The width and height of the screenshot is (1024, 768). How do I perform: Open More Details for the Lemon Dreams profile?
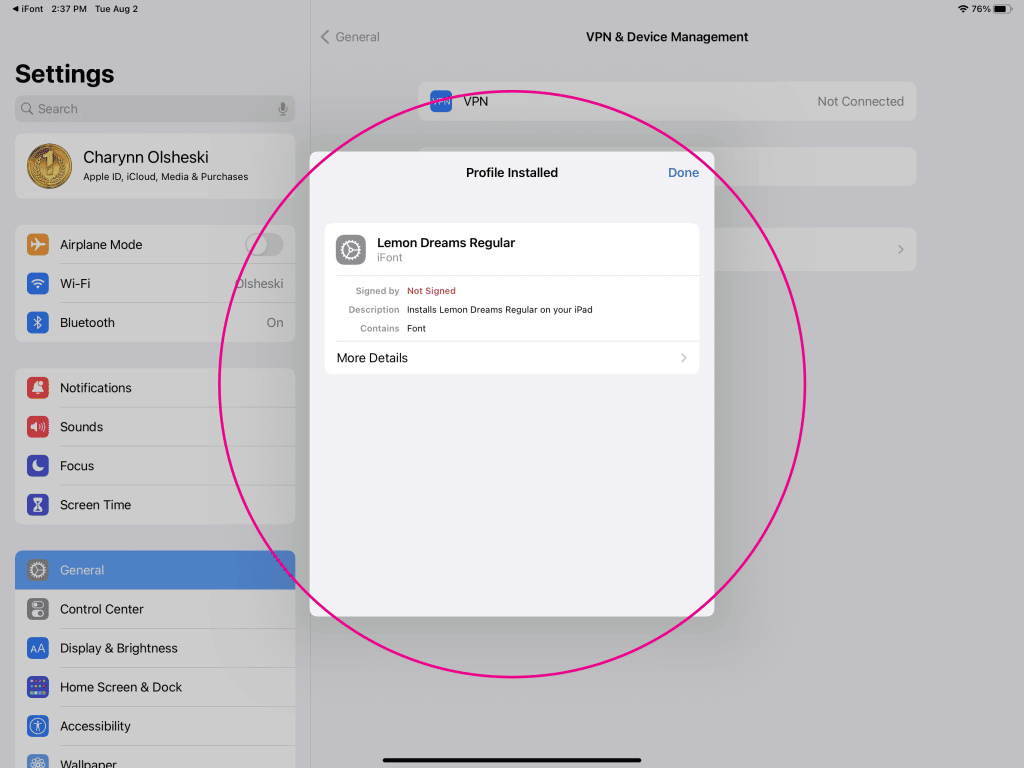[x=511, y=358]
